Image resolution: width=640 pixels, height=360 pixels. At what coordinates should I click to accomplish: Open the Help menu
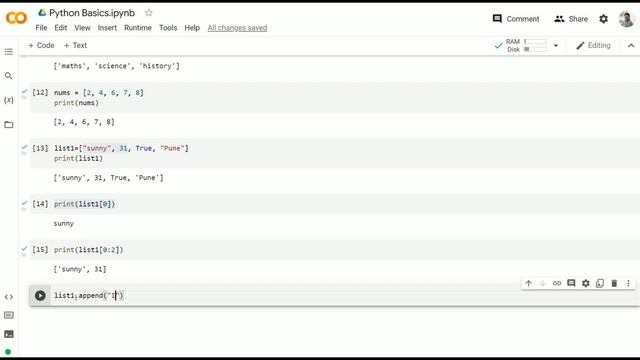click(192, 28)
